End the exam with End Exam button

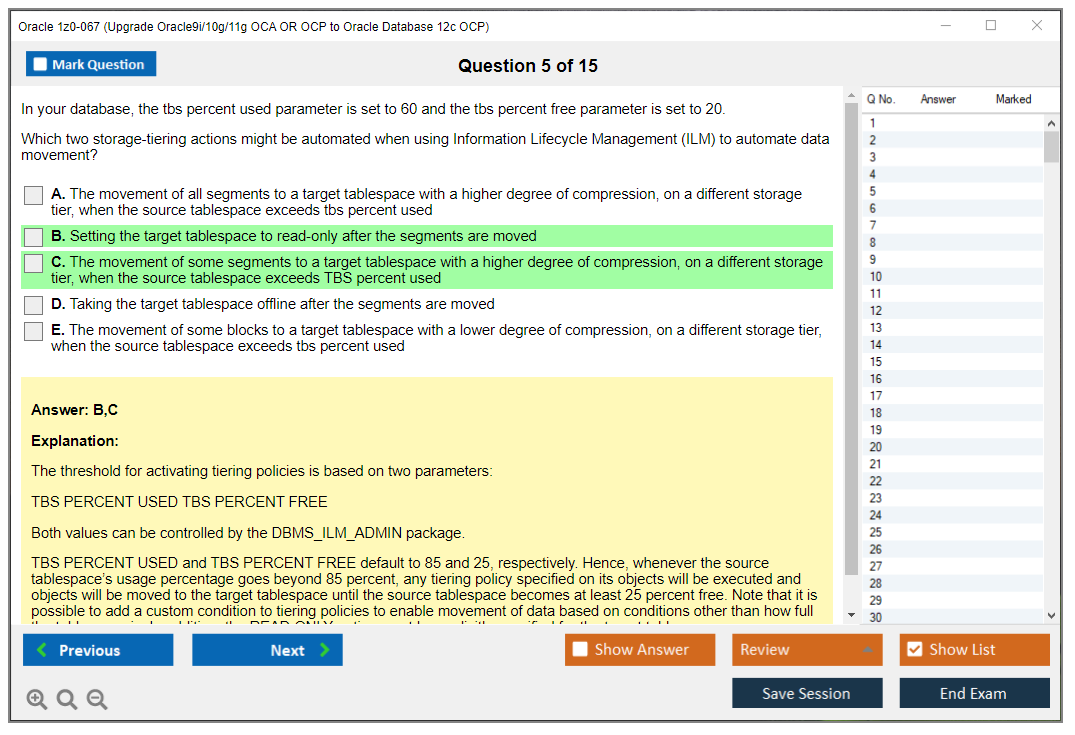click(x=974, y=693)
